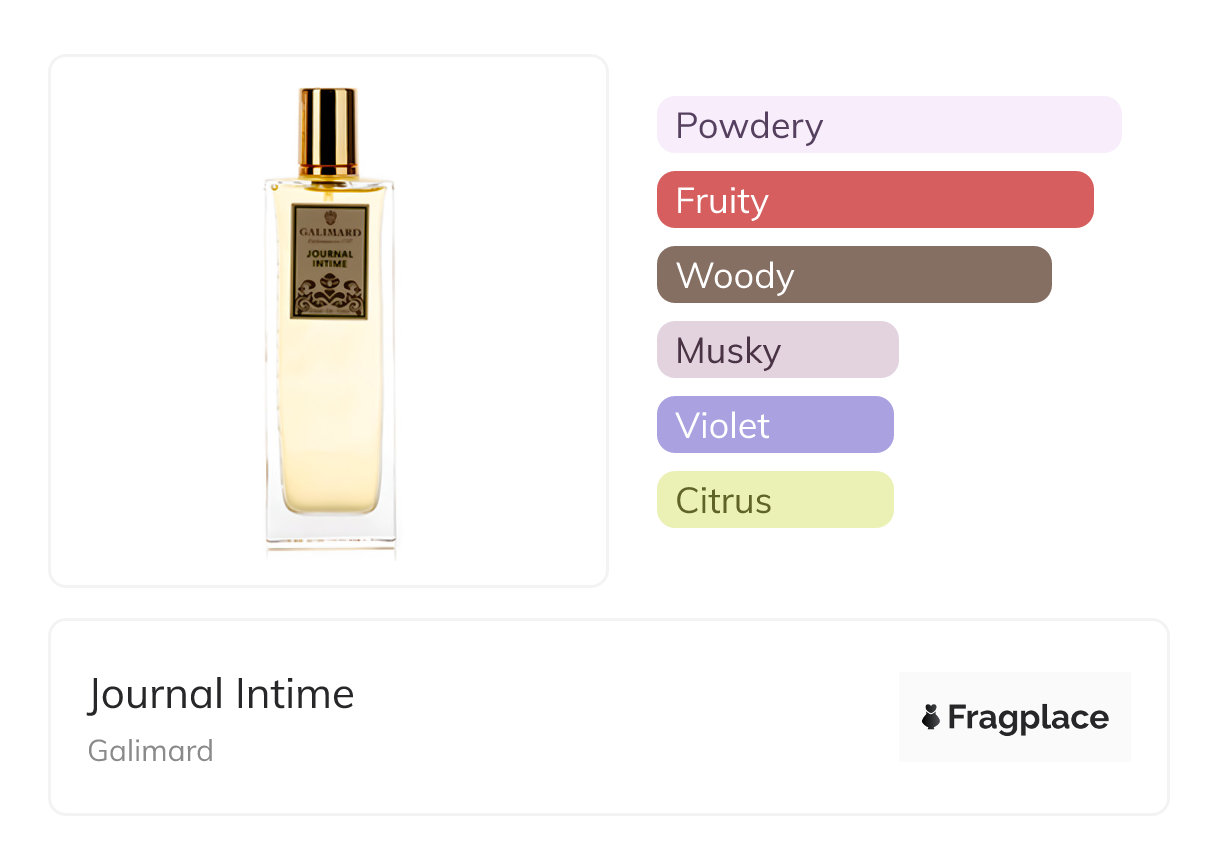Click the Journal Intime perfume title

[x=221, y=694]
